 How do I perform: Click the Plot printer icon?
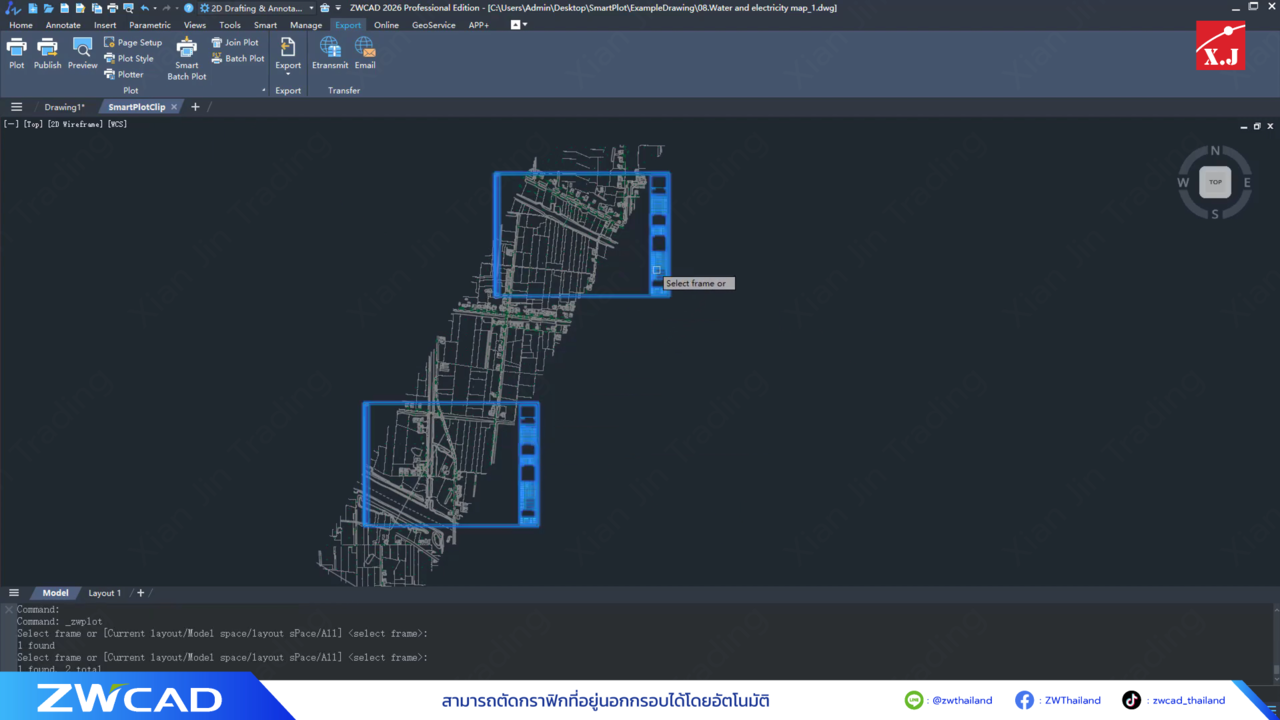click(16, 53)
